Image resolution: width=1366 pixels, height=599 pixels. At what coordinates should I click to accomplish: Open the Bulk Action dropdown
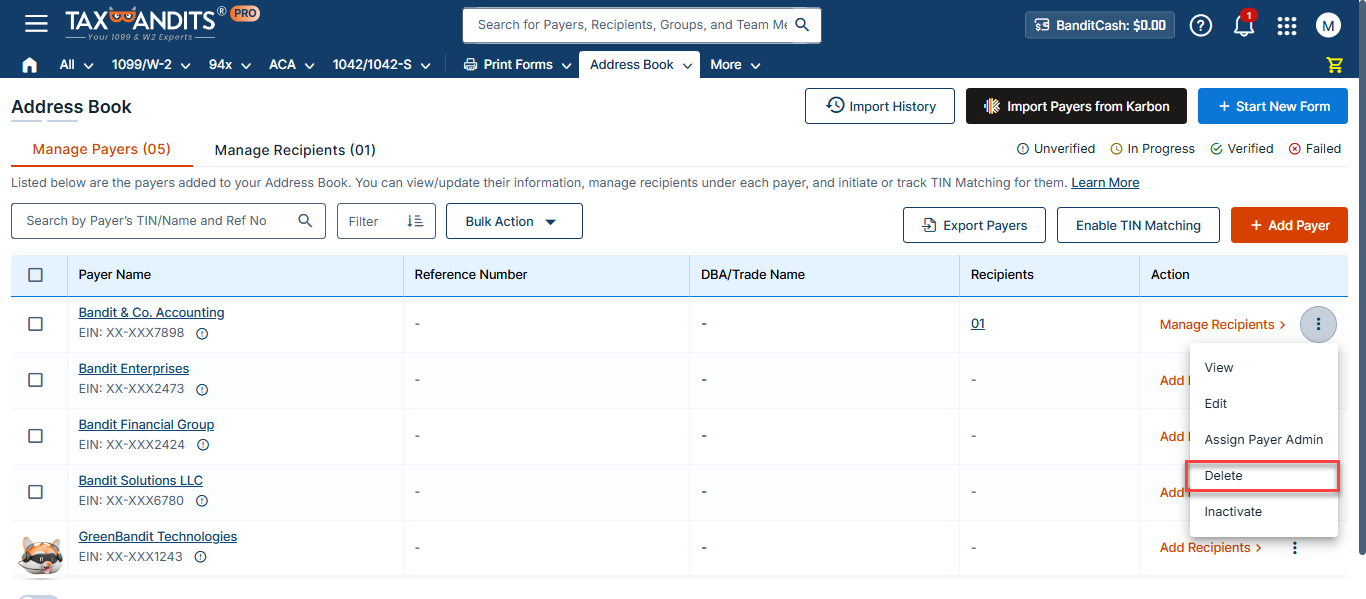coord(514,221)
